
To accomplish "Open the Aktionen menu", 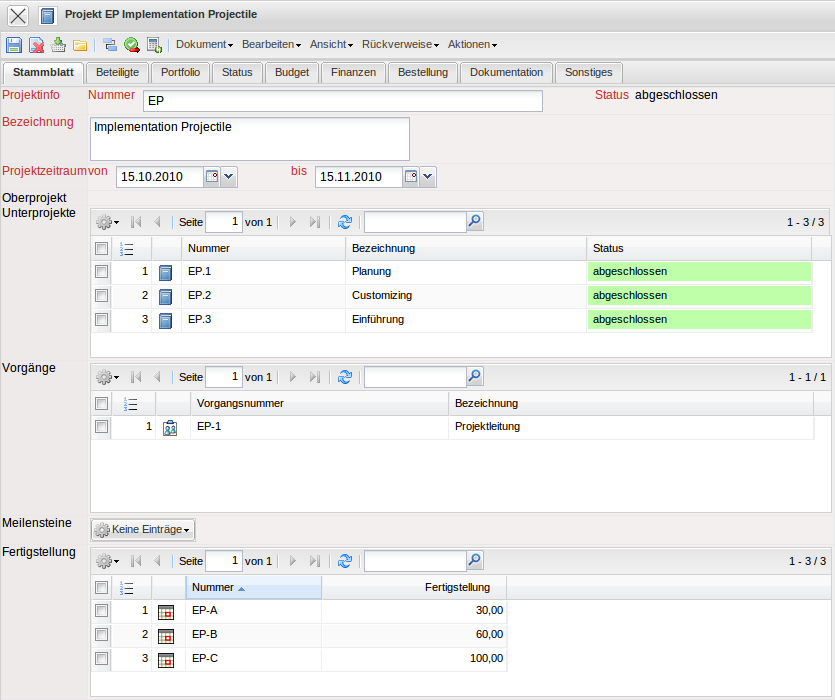I will coord(472,45).
